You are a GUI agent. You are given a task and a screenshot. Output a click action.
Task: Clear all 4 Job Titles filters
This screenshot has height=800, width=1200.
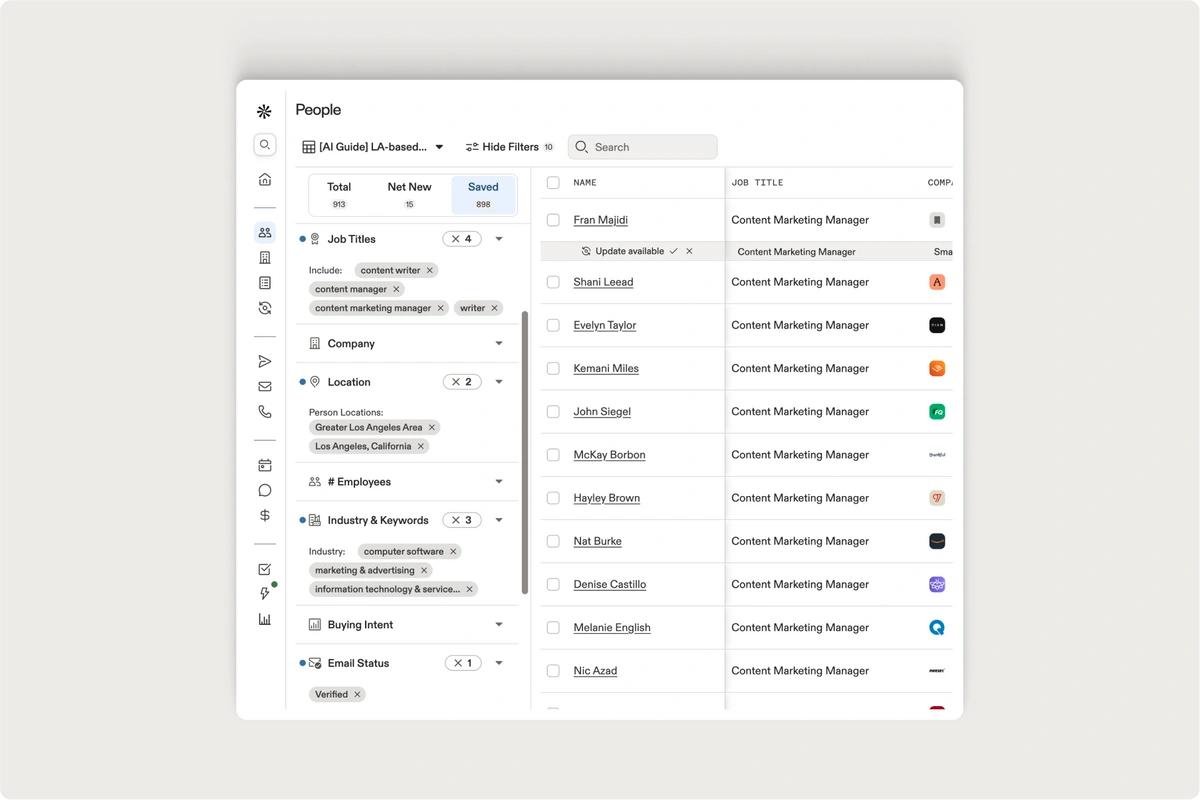(462, 239)
